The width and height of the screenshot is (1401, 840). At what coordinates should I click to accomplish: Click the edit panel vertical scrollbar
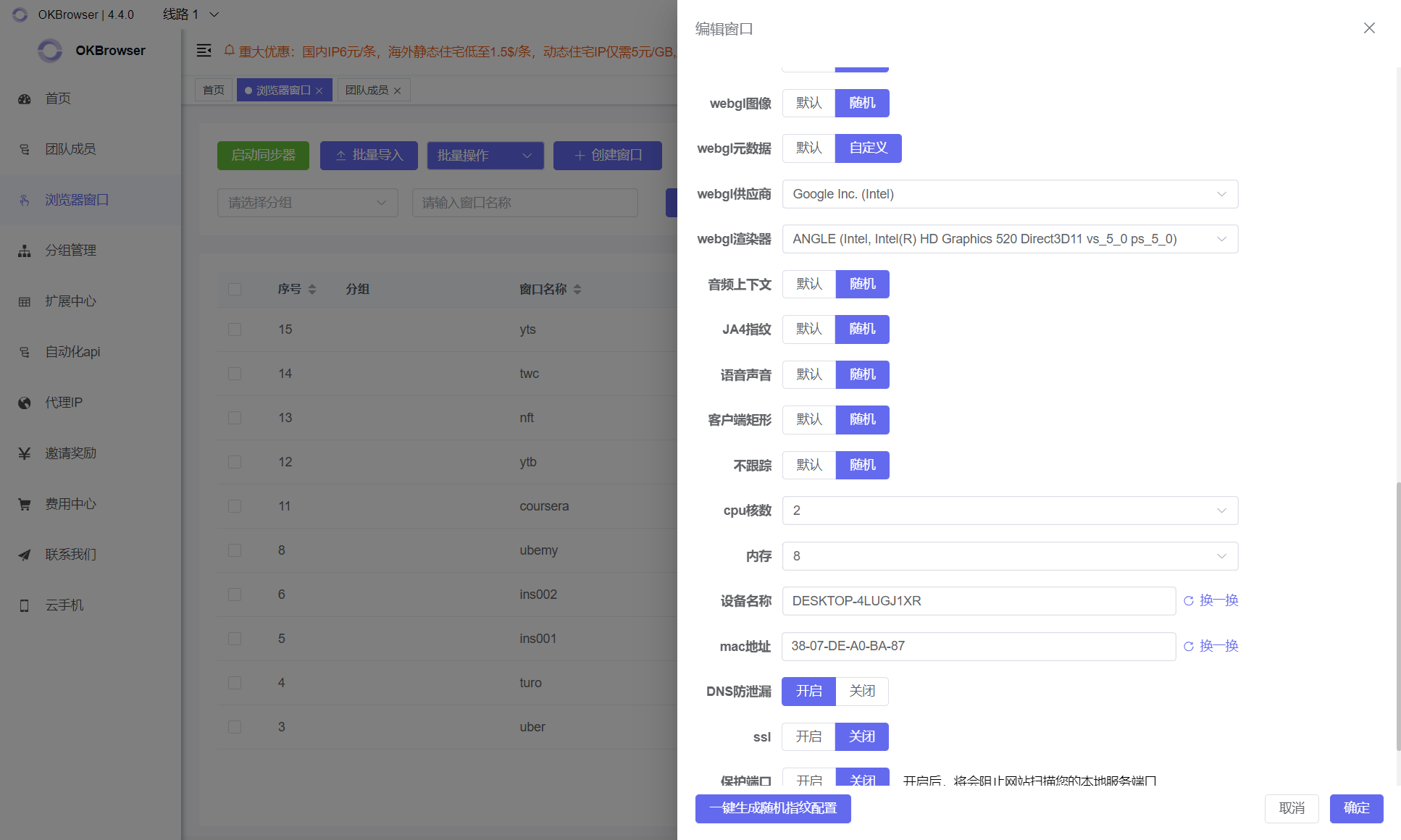click(1397, 616)
